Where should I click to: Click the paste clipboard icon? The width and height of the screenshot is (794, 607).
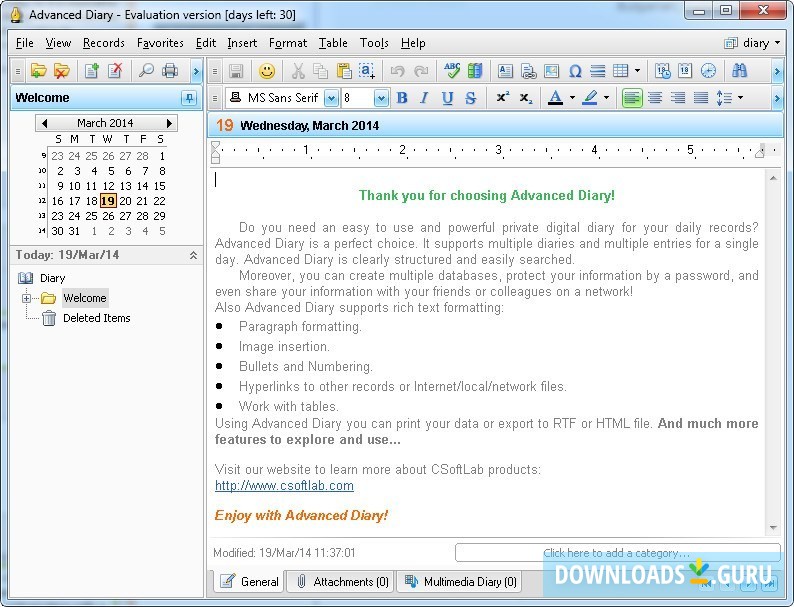tap(344, 71)
